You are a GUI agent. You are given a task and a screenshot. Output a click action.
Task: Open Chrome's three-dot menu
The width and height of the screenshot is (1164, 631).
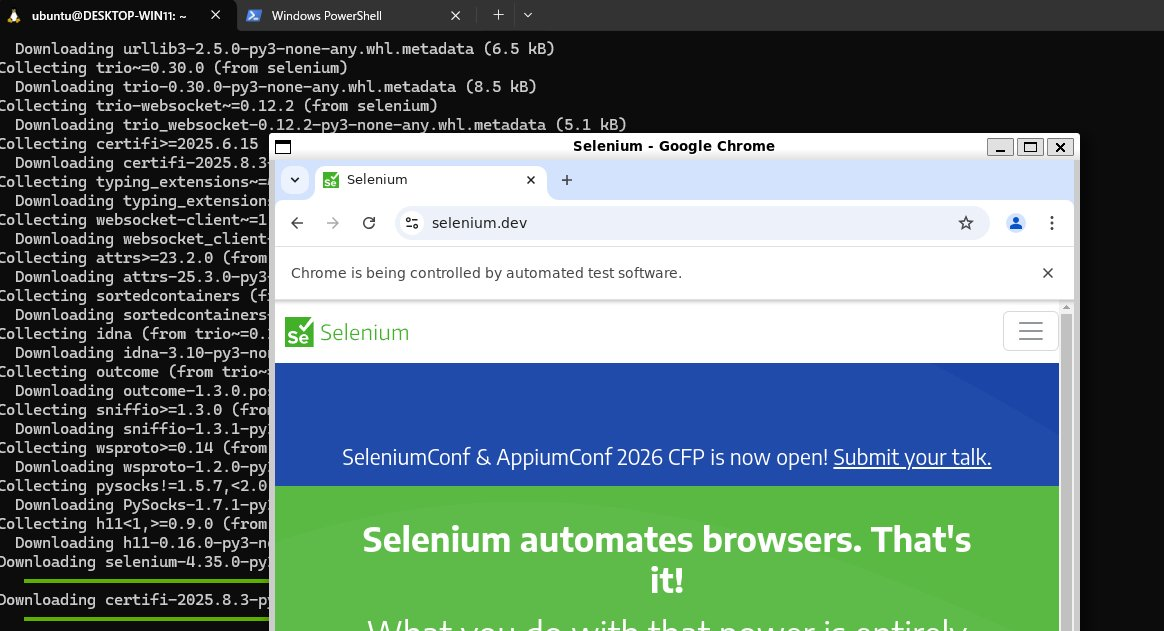tap(1052, 223)
